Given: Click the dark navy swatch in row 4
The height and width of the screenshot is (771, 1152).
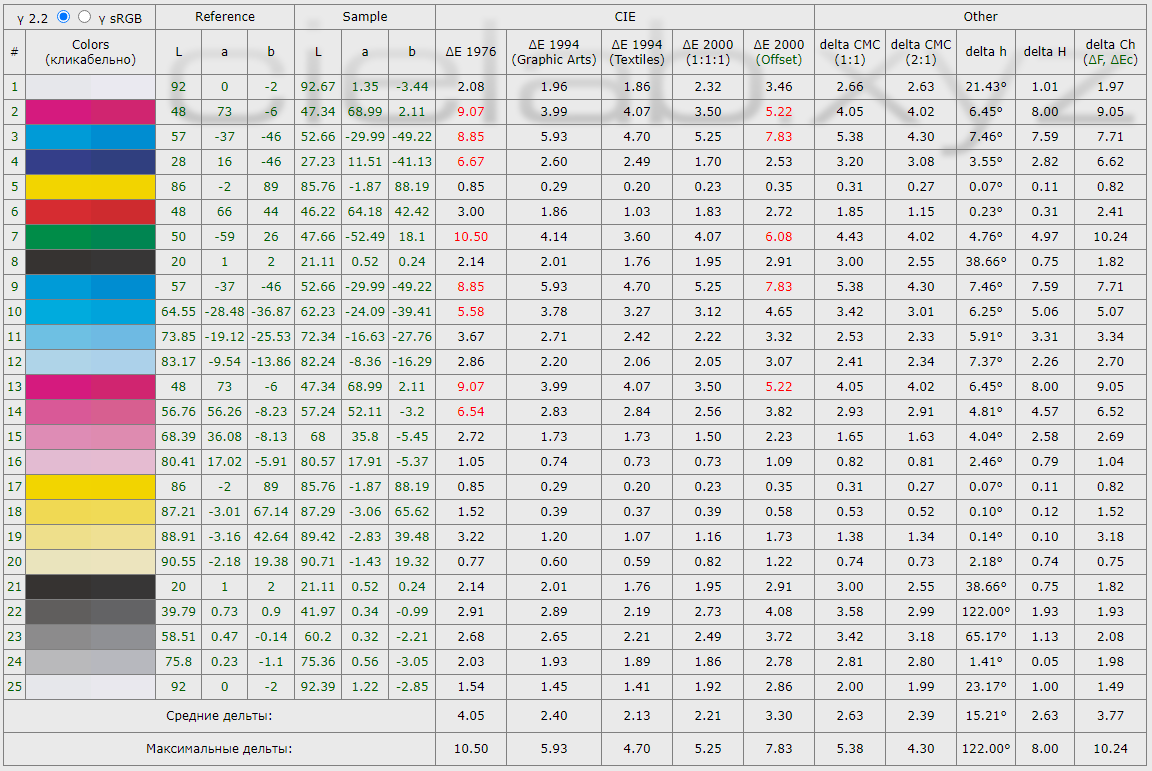Looking at the screenshot, I should pyautogui.click(x=90, y=162).
